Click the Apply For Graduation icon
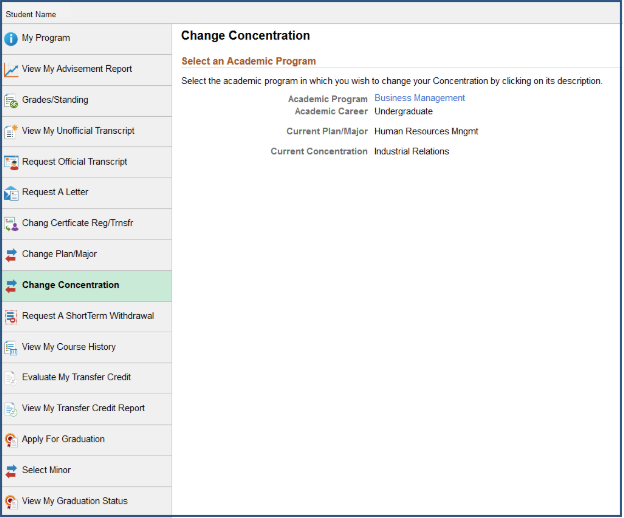The width and height of the screenshot is (624, 518). coord(11,440)
